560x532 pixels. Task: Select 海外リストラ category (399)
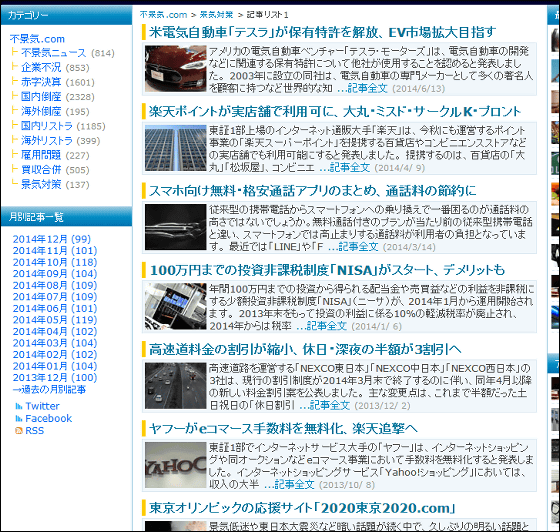[x=47, y=141]
